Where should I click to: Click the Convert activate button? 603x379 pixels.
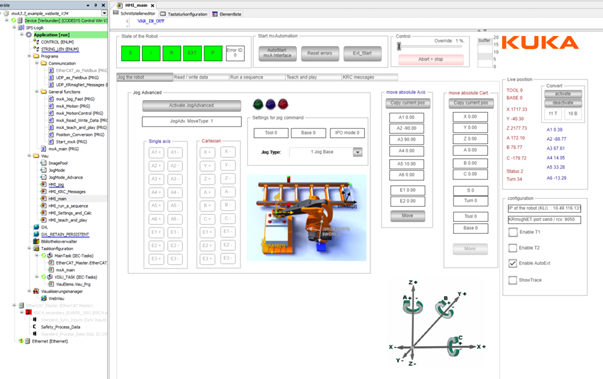[563, 93]
